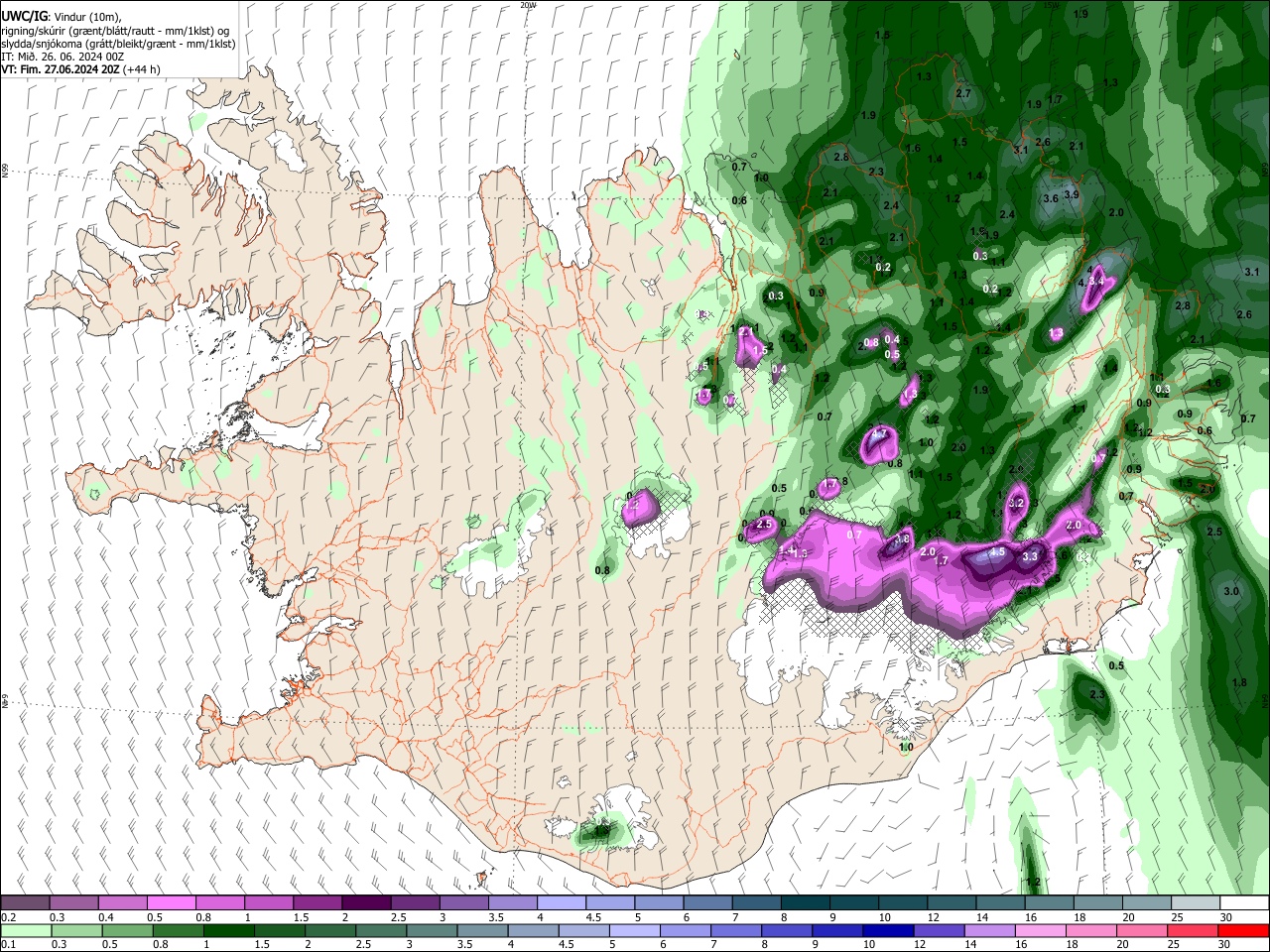Viewport: 1270px width, 952px height.
Task: Select the 'IT: Mið. 26. 06. 2024 00Z' line
Action: click(x=63, y=57)
